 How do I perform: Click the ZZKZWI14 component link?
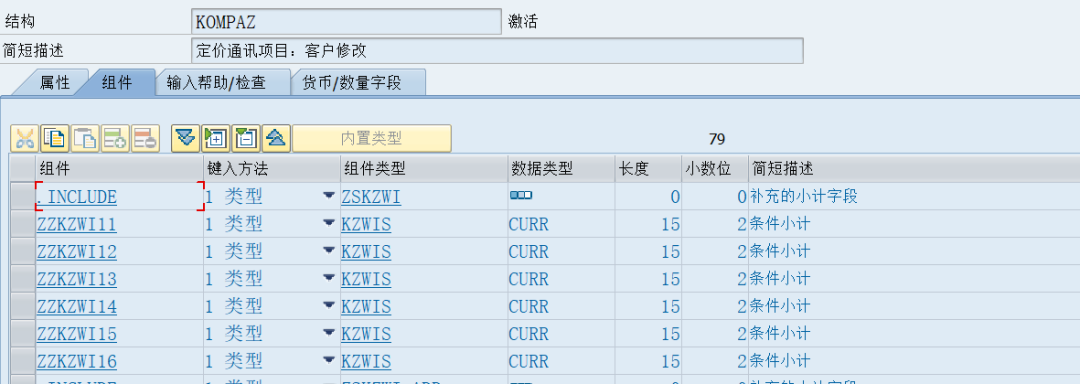(77, 307)
